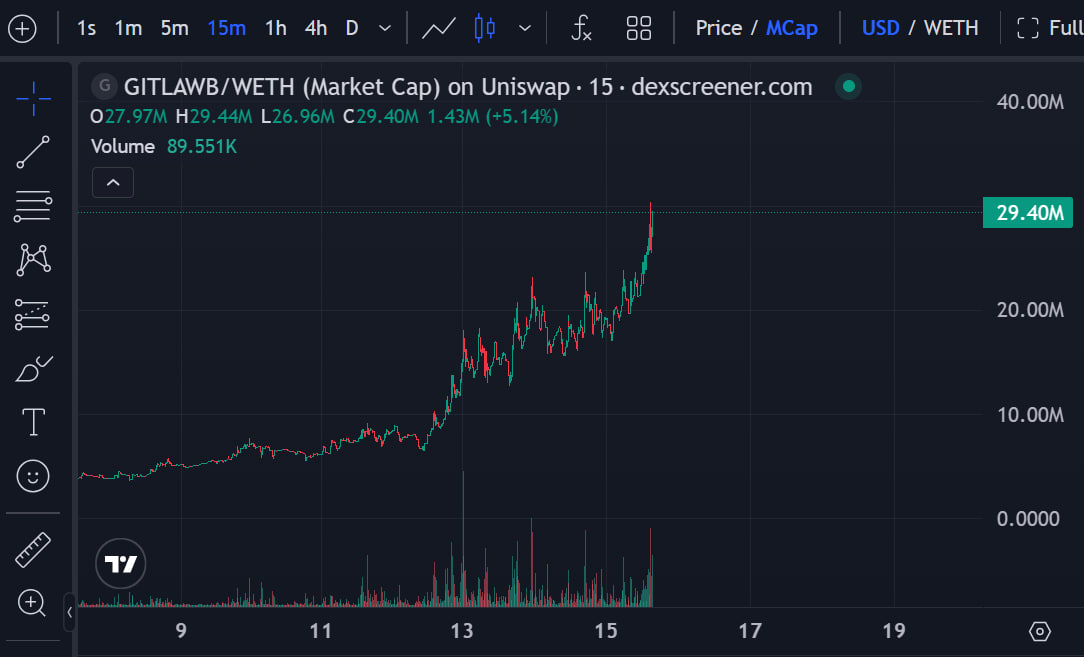
Task: Click the change value 1.43M (+5.14%)
Action: [493, 116]
